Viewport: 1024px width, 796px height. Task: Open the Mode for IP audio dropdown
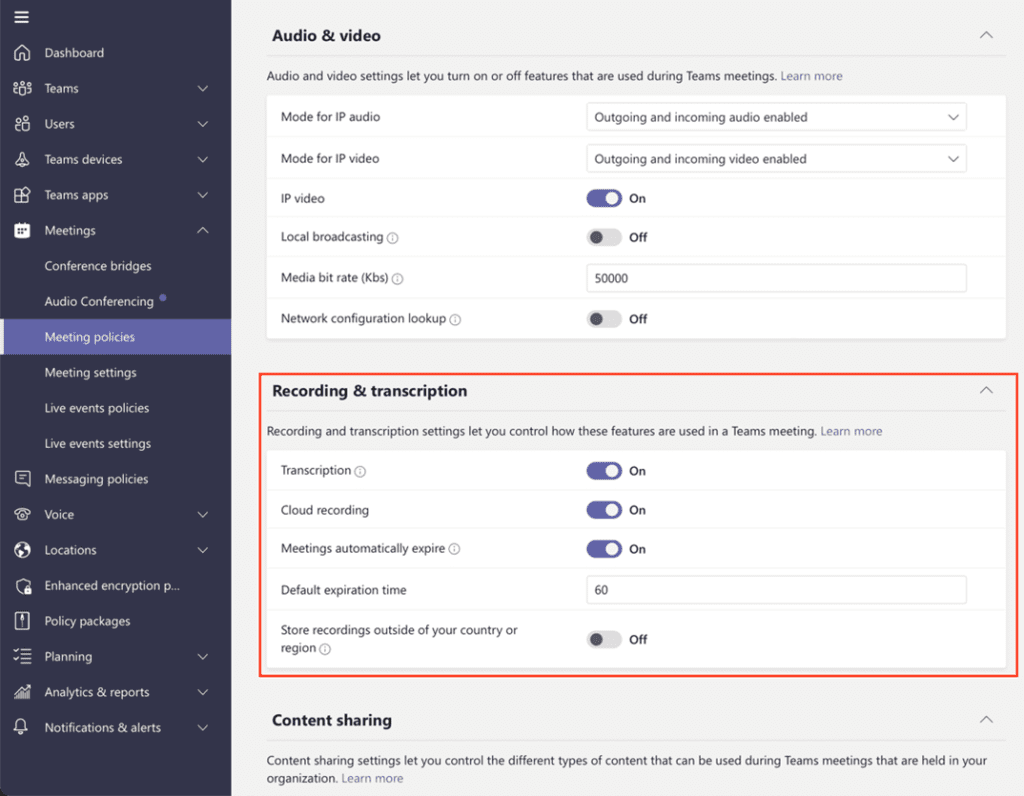coord(776,117)
